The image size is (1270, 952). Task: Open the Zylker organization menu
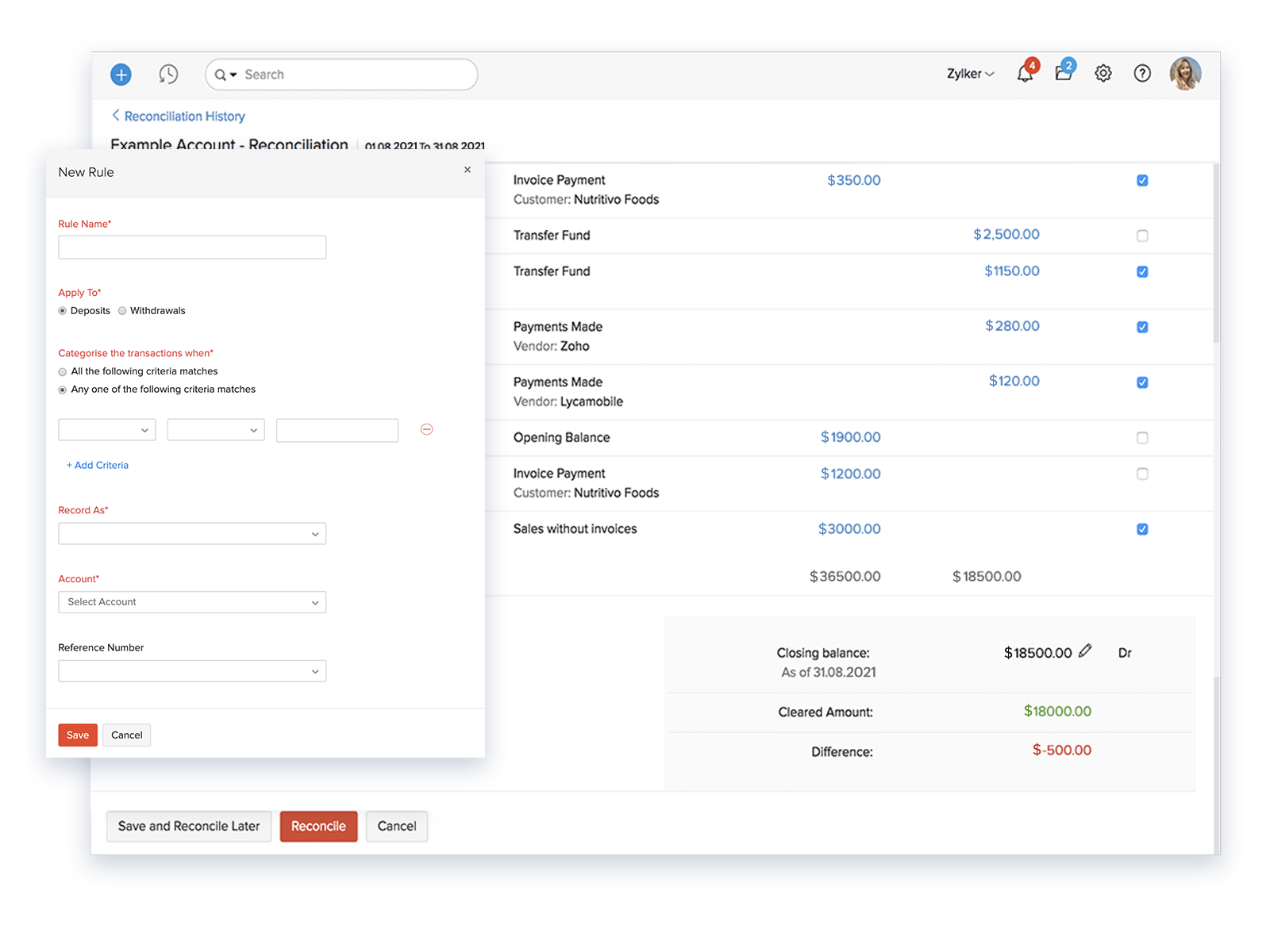click(969, 74)
